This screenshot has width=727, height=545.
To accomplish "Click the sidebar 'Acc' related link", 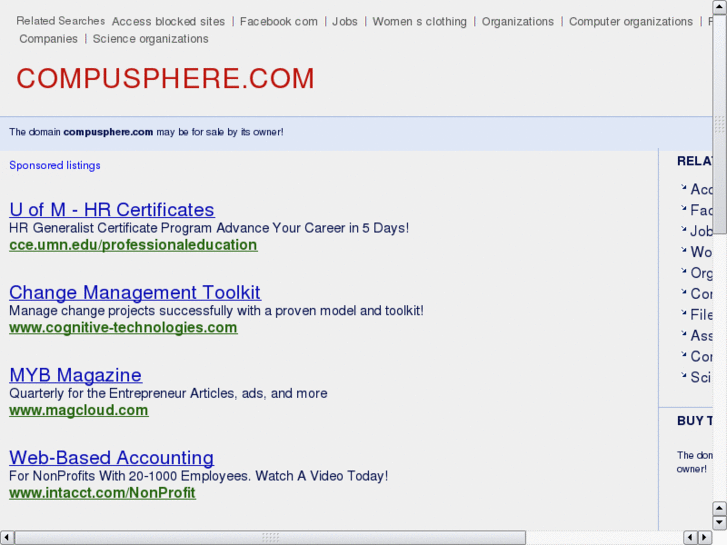I will click(701, 189).
